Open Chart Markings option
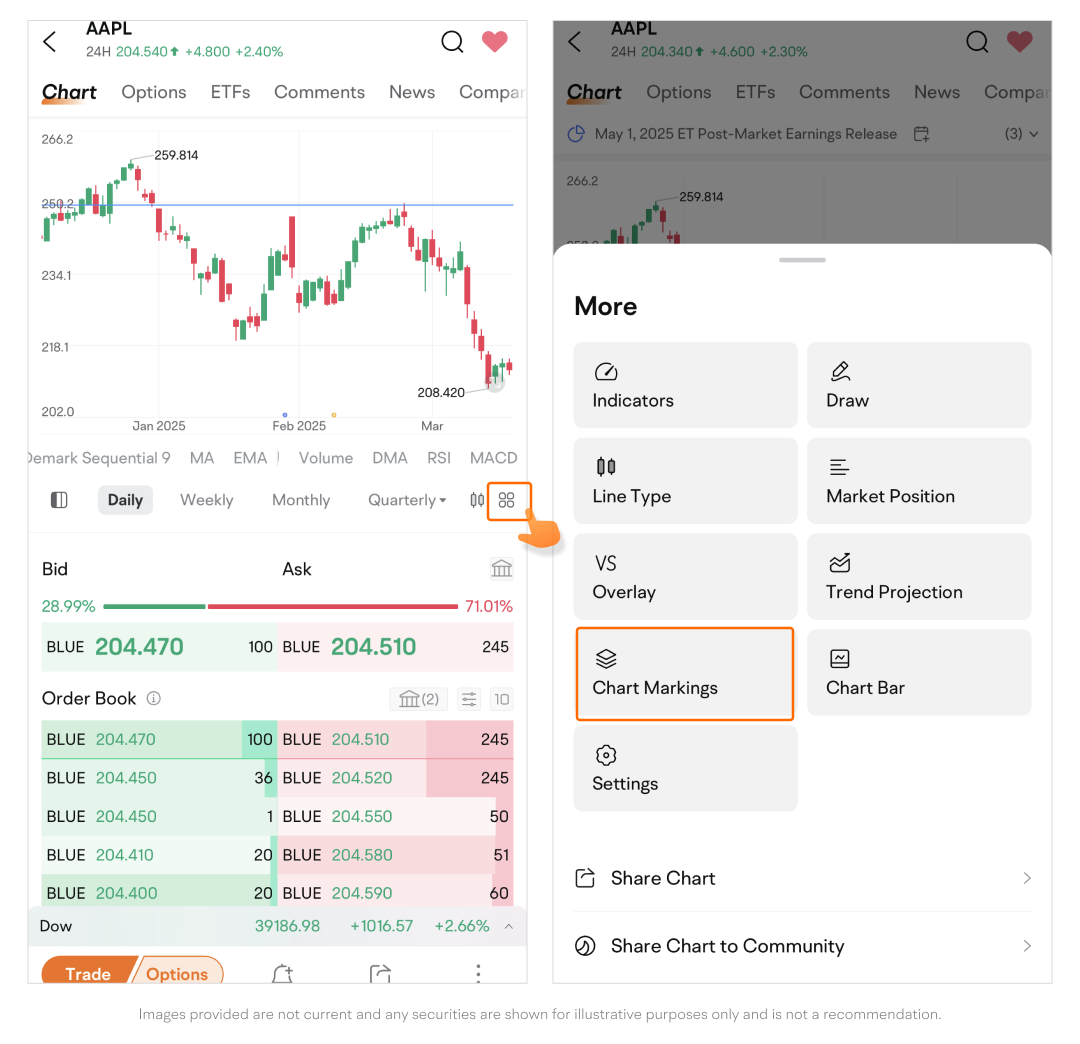The height and width of the screenshot is (1044, 1080). point(685,674)
